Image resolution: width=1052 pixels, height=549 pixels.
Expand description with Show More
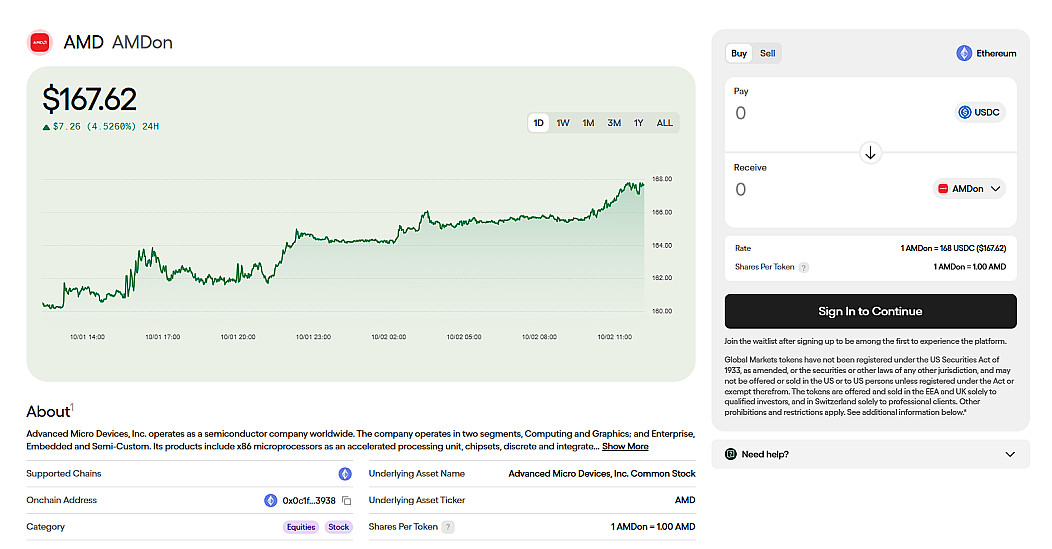(625, 446)
